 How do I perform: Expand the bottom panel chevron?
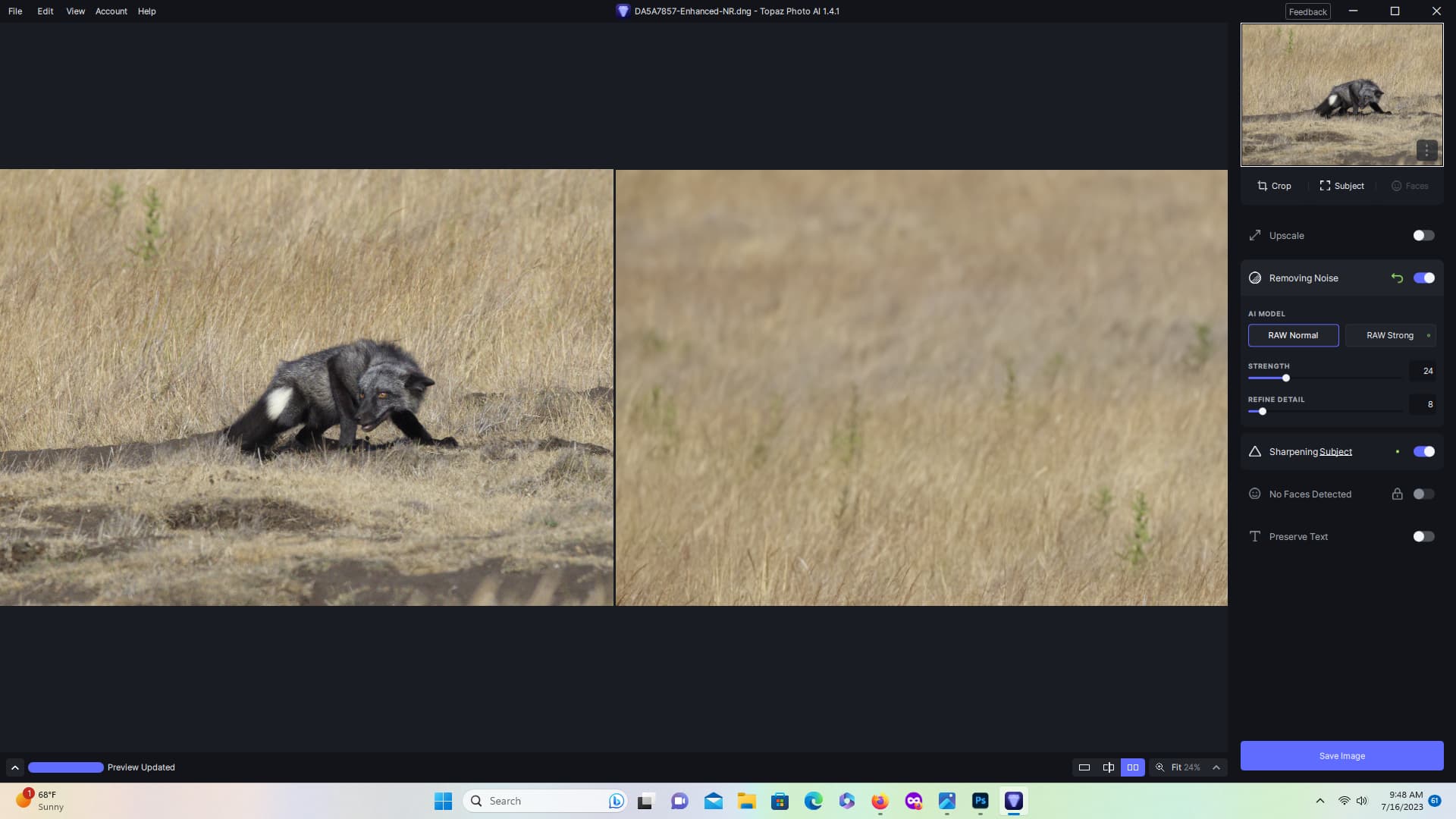[x=14, y=767]
